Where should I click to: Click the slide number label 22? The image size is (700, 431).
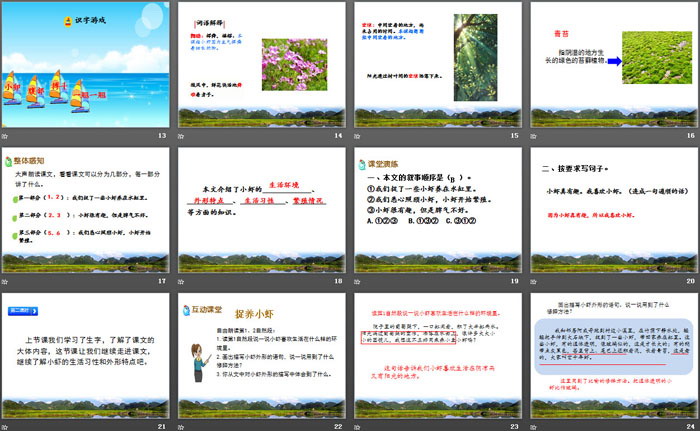(x=338, y=427)
